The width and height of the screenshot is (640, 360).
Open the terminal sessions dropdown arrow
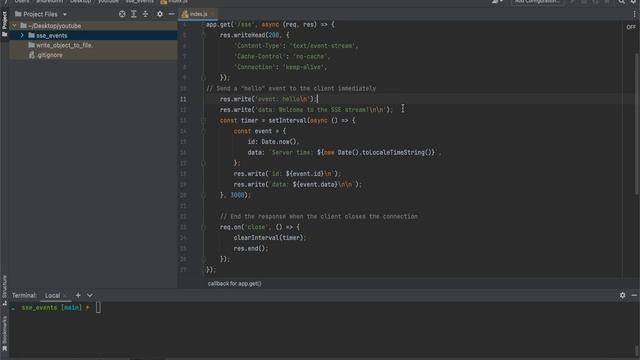click(89, 295)
